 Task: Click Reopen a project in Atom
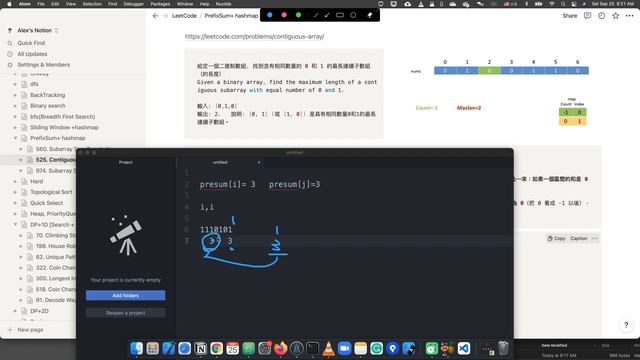pyautogui.click(x=125, y=313)
